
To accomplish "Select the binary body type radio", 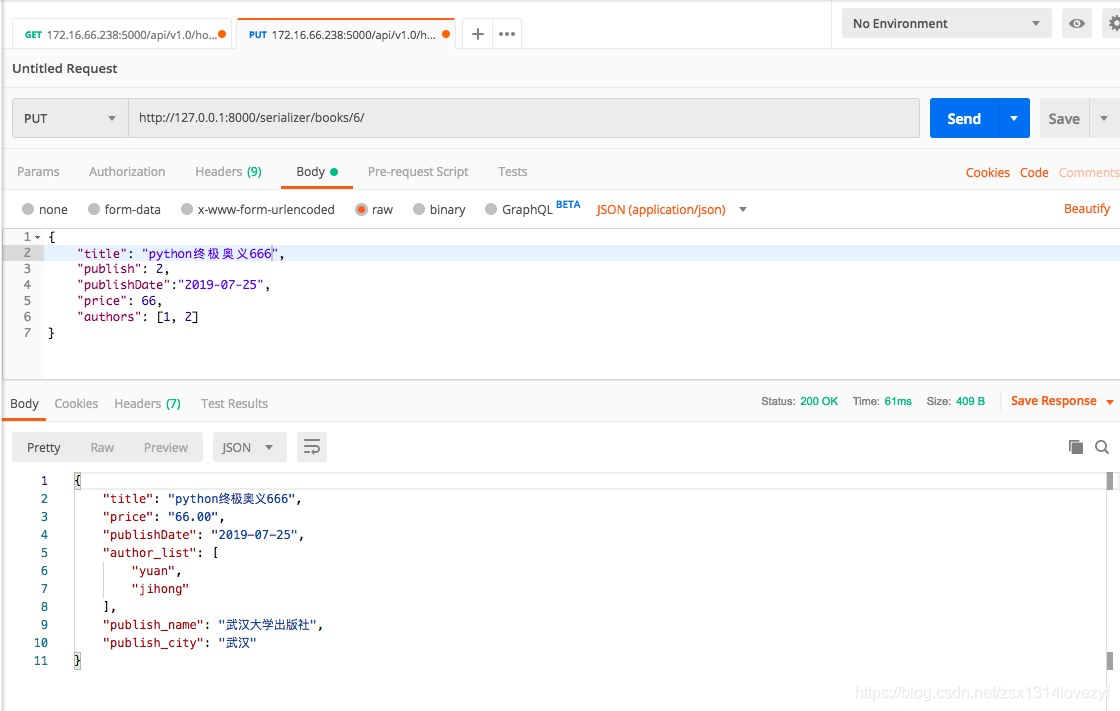I will coord(419,209).
